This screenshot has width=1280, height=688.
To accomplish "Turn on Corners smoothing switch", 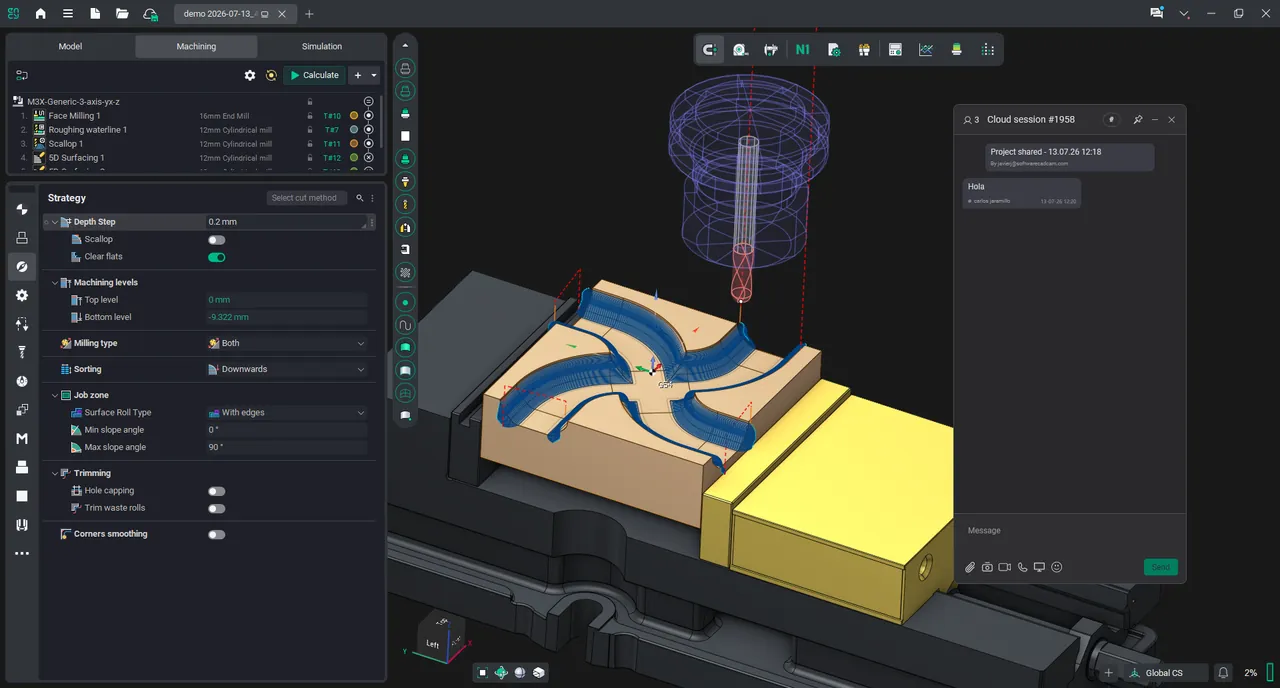I will pyautogui.click(x=216, y=534).
